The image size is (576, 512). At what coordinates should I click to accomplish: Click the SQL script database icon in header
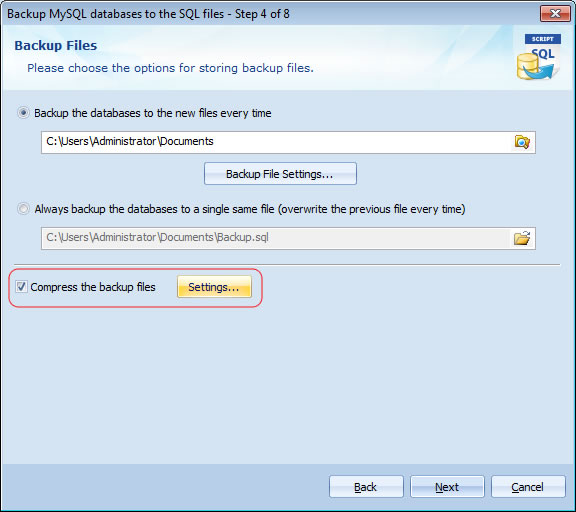pyautogui.click(x=539, y=57)
